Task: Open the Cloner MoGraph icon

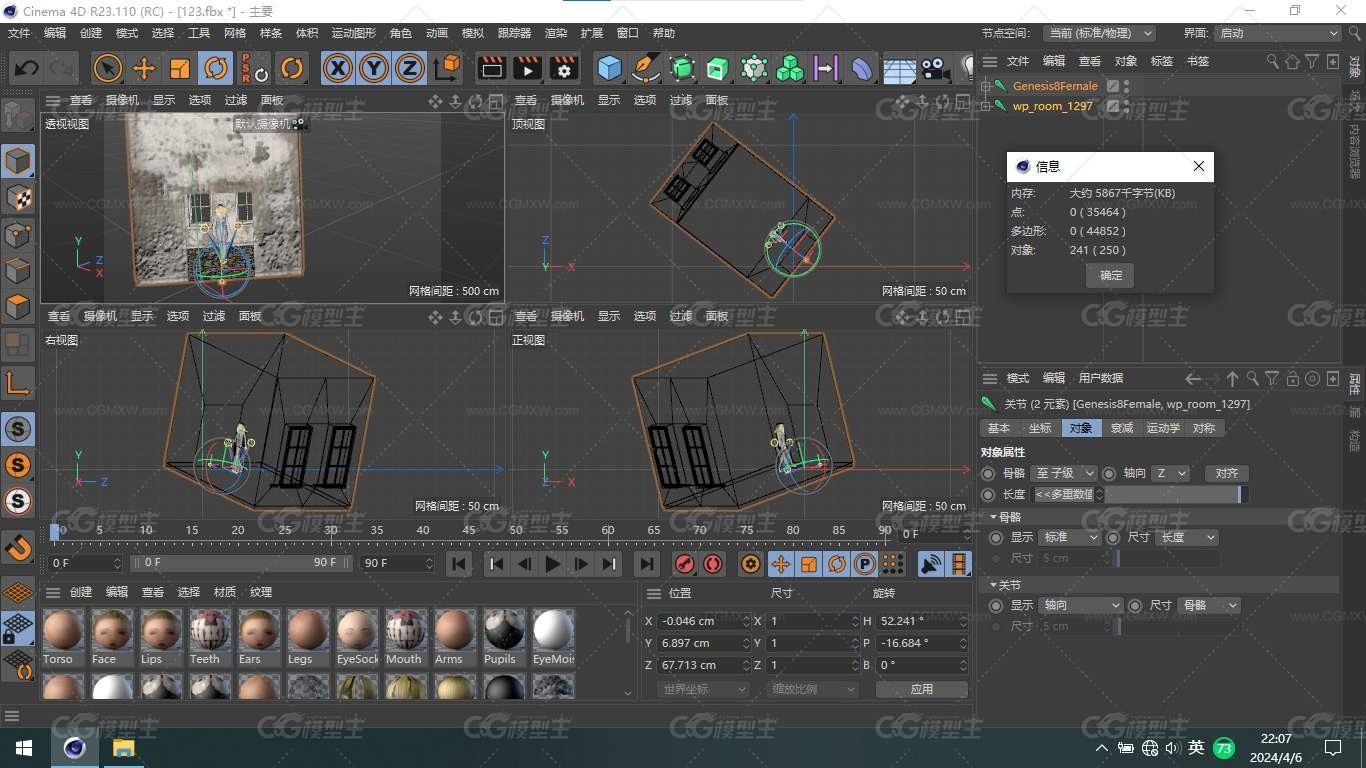Action: tap(790, 68)
